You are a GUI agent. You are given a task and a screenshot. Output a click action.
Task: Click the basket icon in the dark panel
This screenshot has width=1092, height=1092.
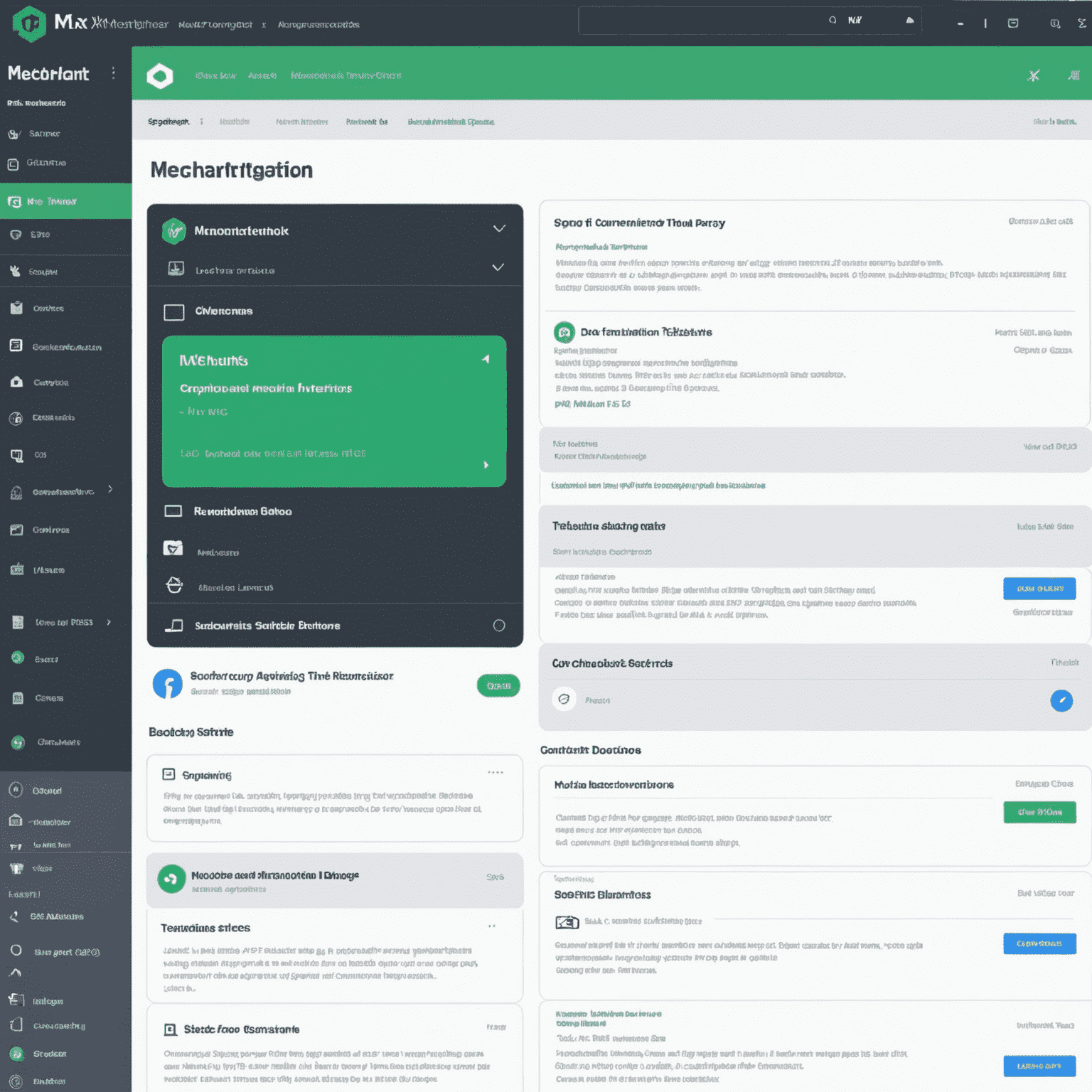(x=174, y=585)
